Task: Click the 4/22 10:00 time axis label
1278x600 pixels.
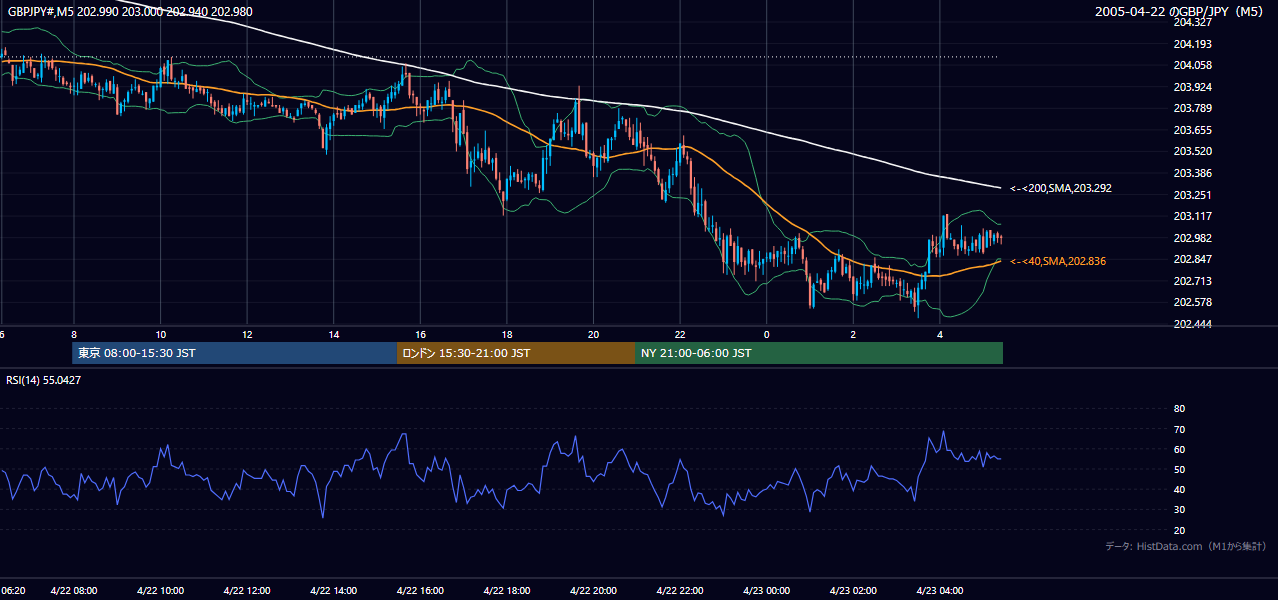Action: coord(160,590)
